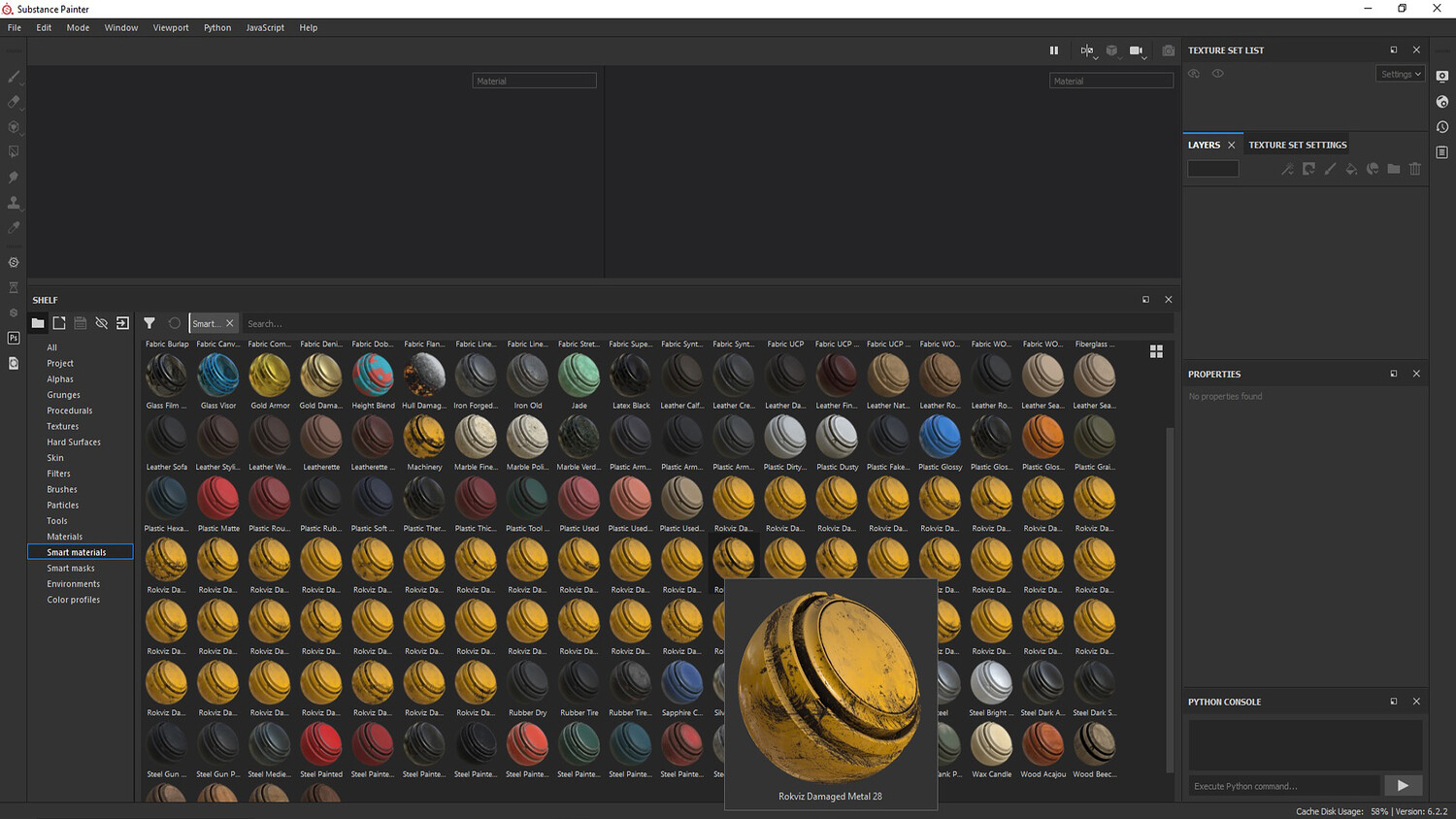The image size is (1456, 819).
Task: Select the Layers tab
Action: (x=1204, y=146)
